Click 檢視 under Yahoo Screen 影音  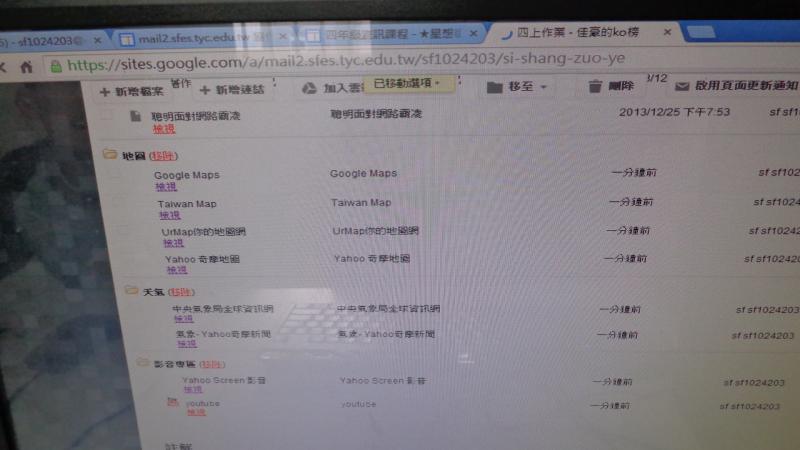(193, 389)
